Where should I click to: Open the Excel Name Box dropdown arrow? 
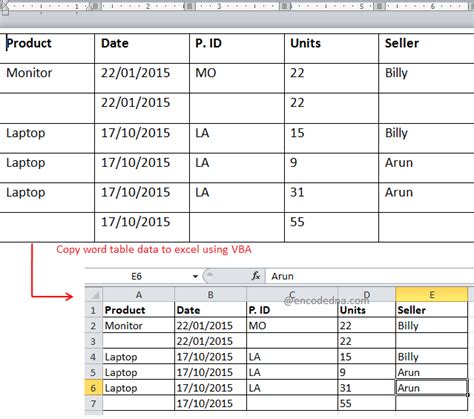pyautogui.click(x=195, y=276)
